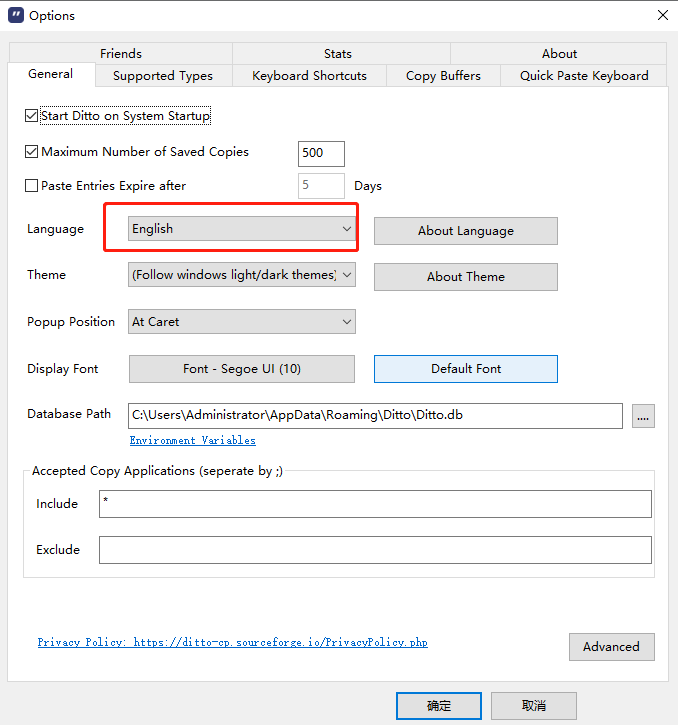Open the Language dropdown

click(242, 229)
